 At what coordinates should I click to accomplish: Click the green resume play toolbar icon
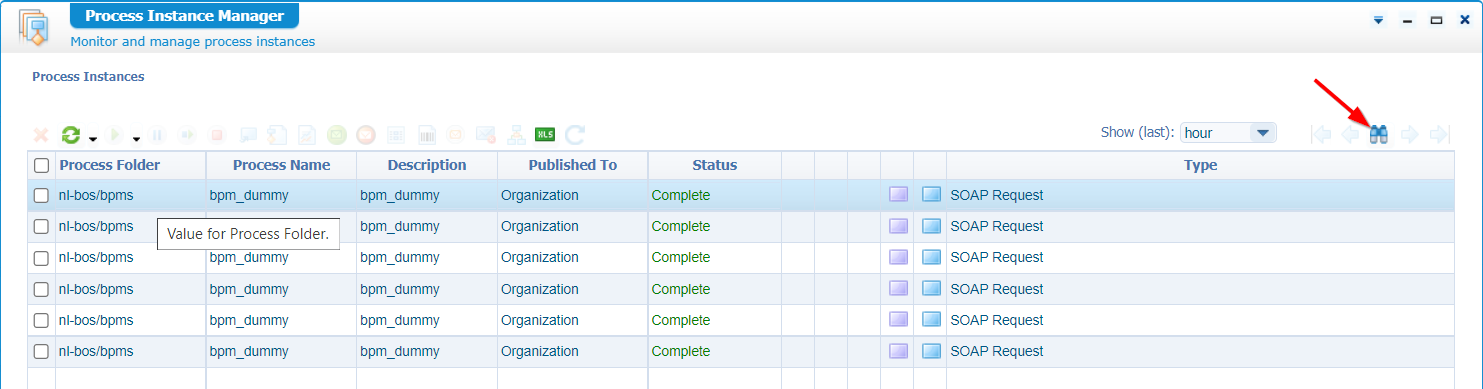(x=116, y=134)
